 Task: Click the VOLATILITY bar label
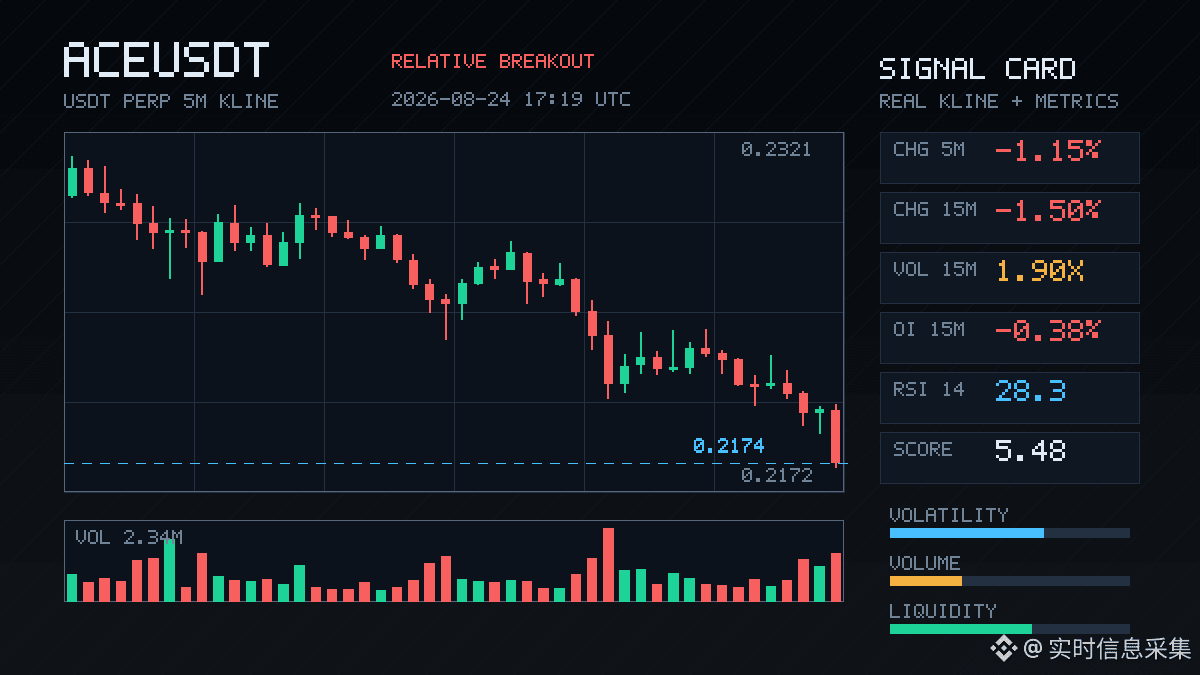tap(949, 515)
